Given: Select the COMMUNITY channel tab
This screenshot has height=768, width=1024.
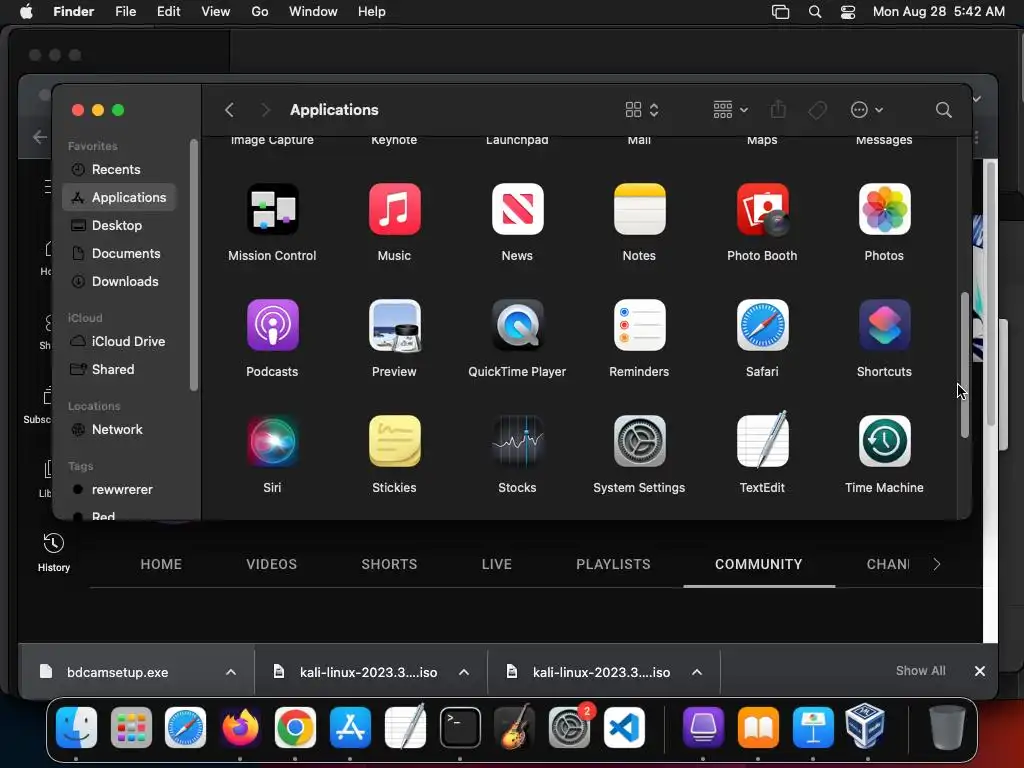Looking at the screenshot, I should click(x=759, y=564).
